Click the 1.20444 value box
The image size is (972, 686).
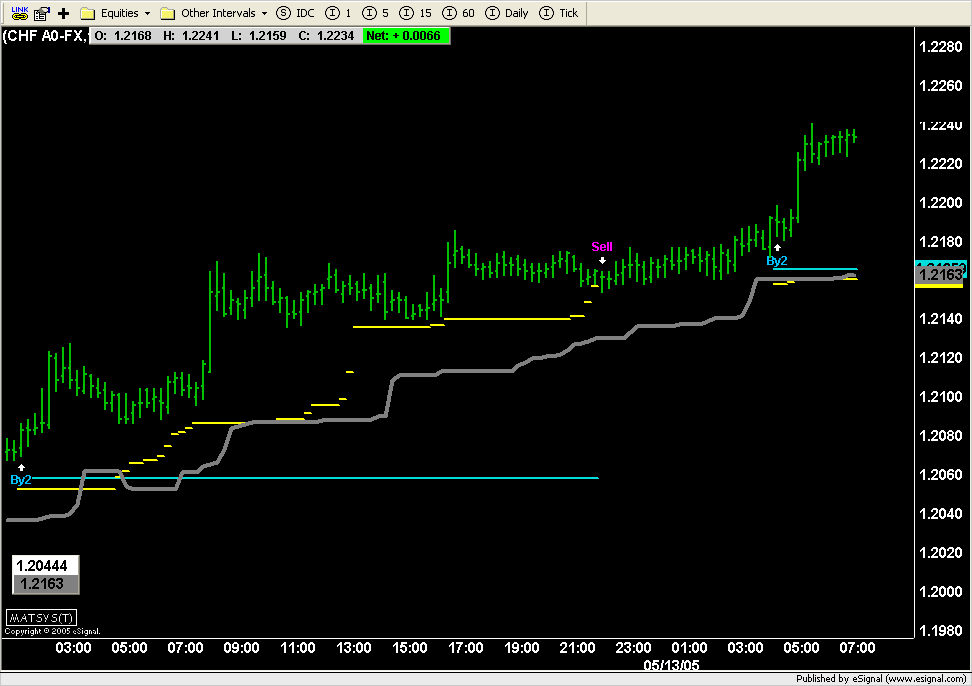tap(45, 565)
